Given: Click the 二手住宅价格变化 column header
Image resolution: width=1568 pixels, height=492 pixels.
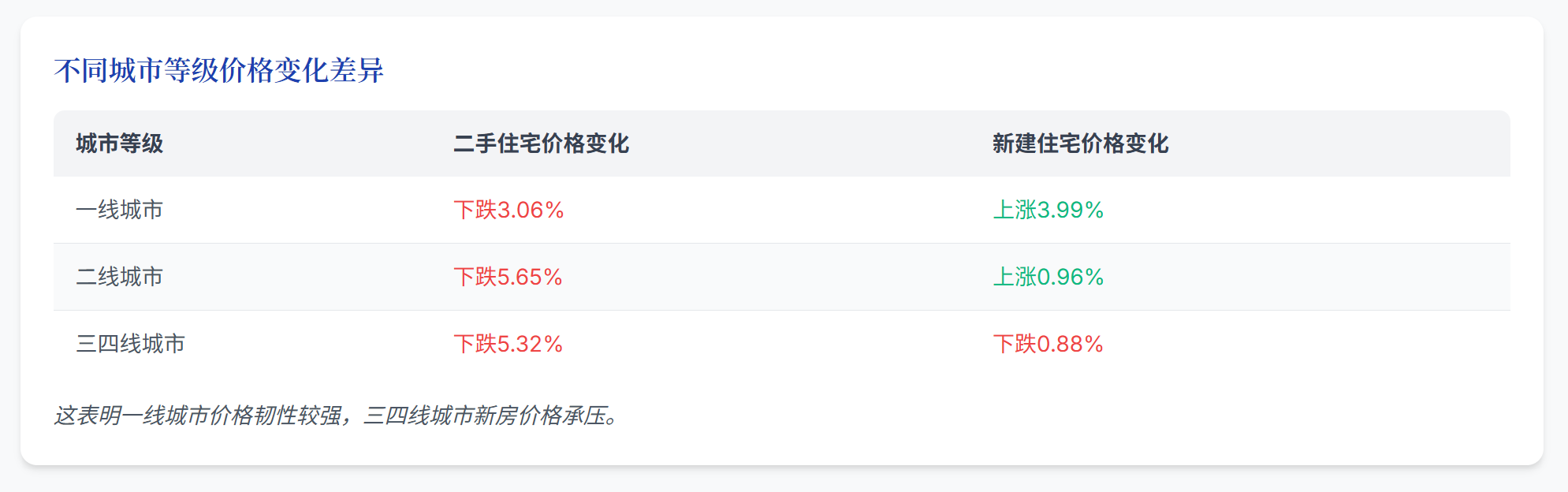Looking at the screenshot, I should pyautogui.click(x=541, y=143).
